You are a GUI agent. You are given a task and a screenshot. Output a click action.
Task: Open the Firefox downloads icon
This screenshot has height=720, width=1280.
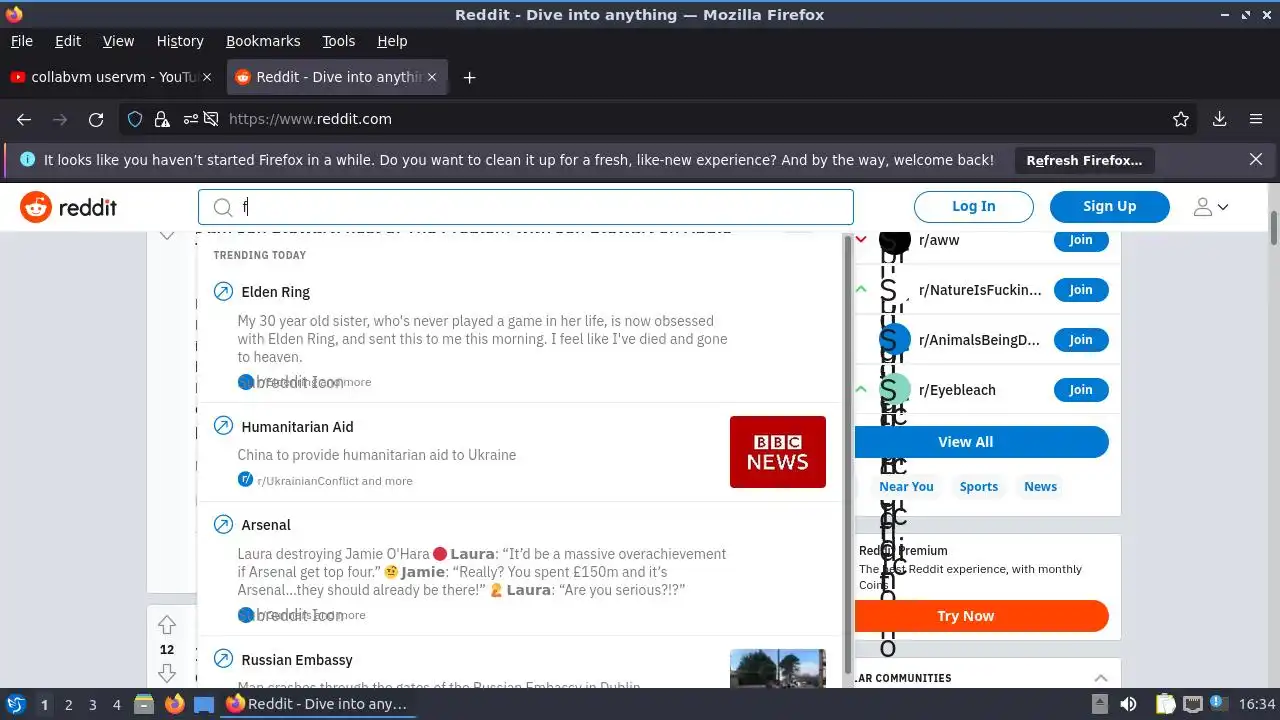[x=1219, y=119]
